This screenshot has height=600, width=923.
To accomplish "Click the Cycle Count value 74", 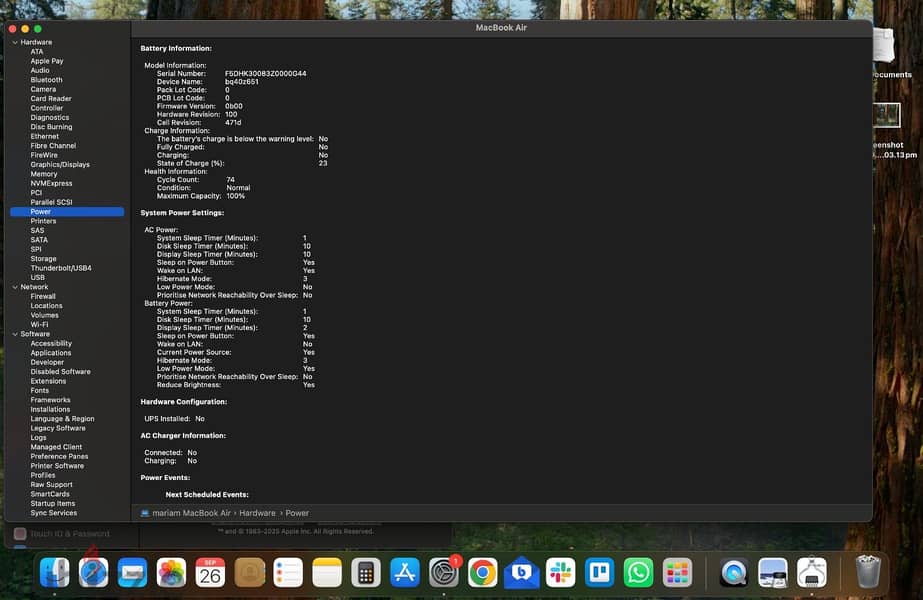I will point(230,180).
